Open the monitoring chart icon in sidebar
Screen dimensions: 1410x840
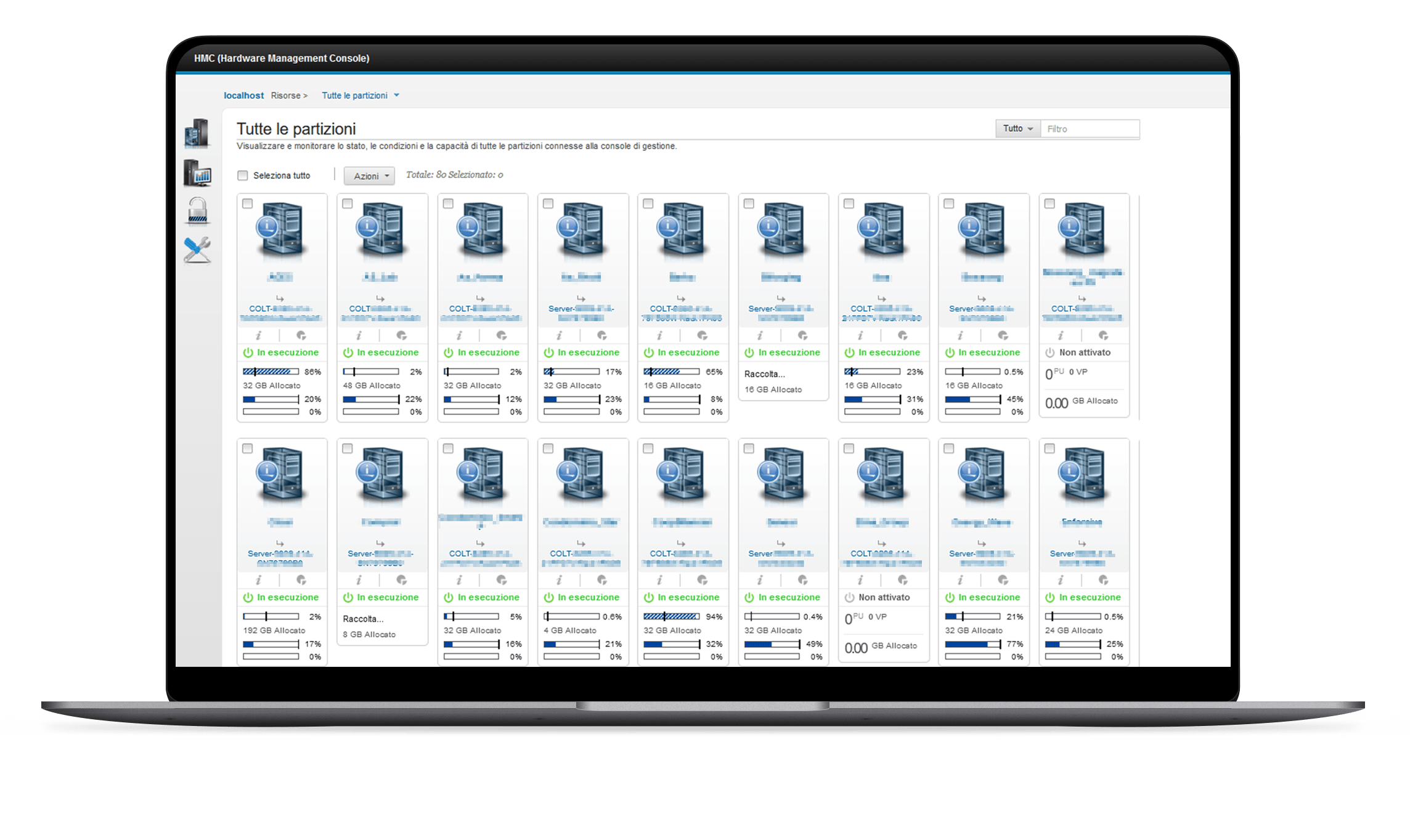pos(197,173)
